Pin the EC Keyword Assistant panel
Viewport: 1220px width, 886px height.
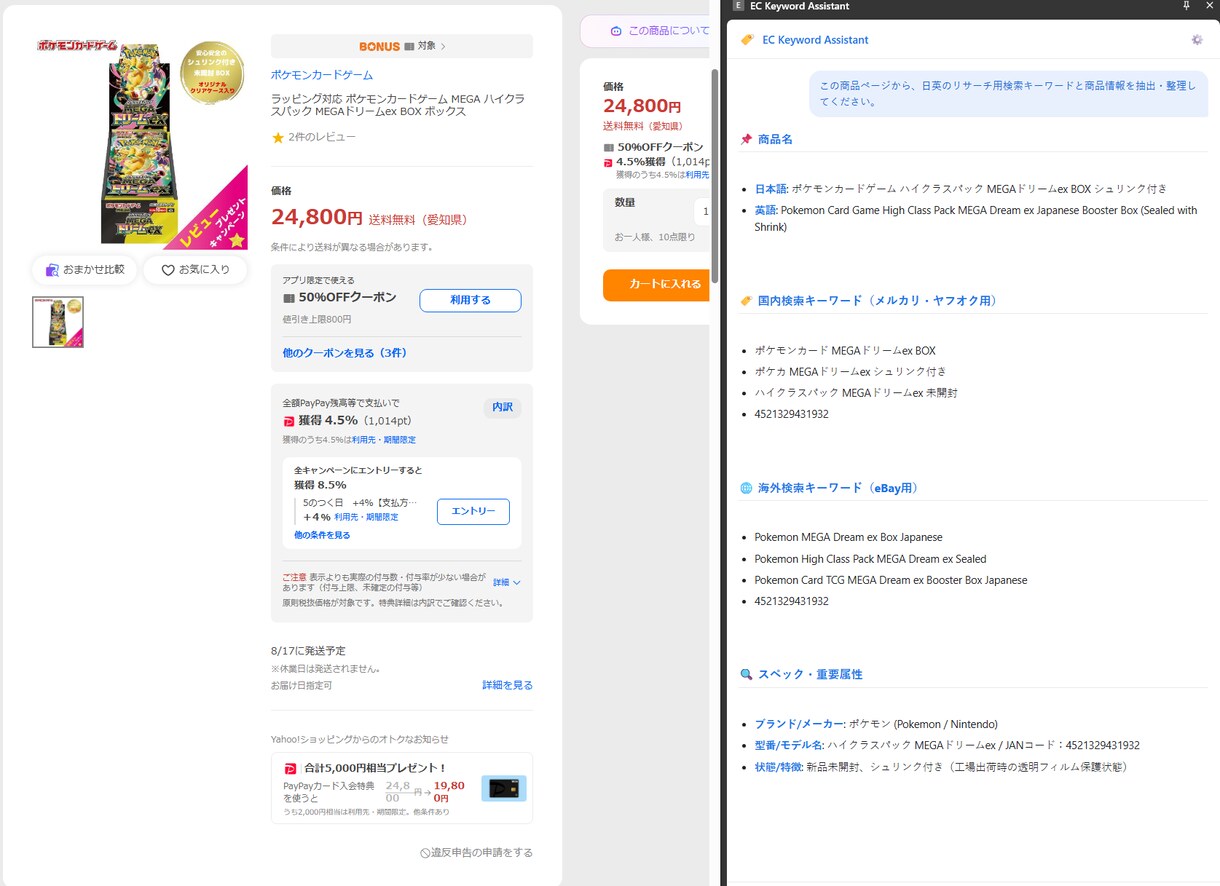1186,6
